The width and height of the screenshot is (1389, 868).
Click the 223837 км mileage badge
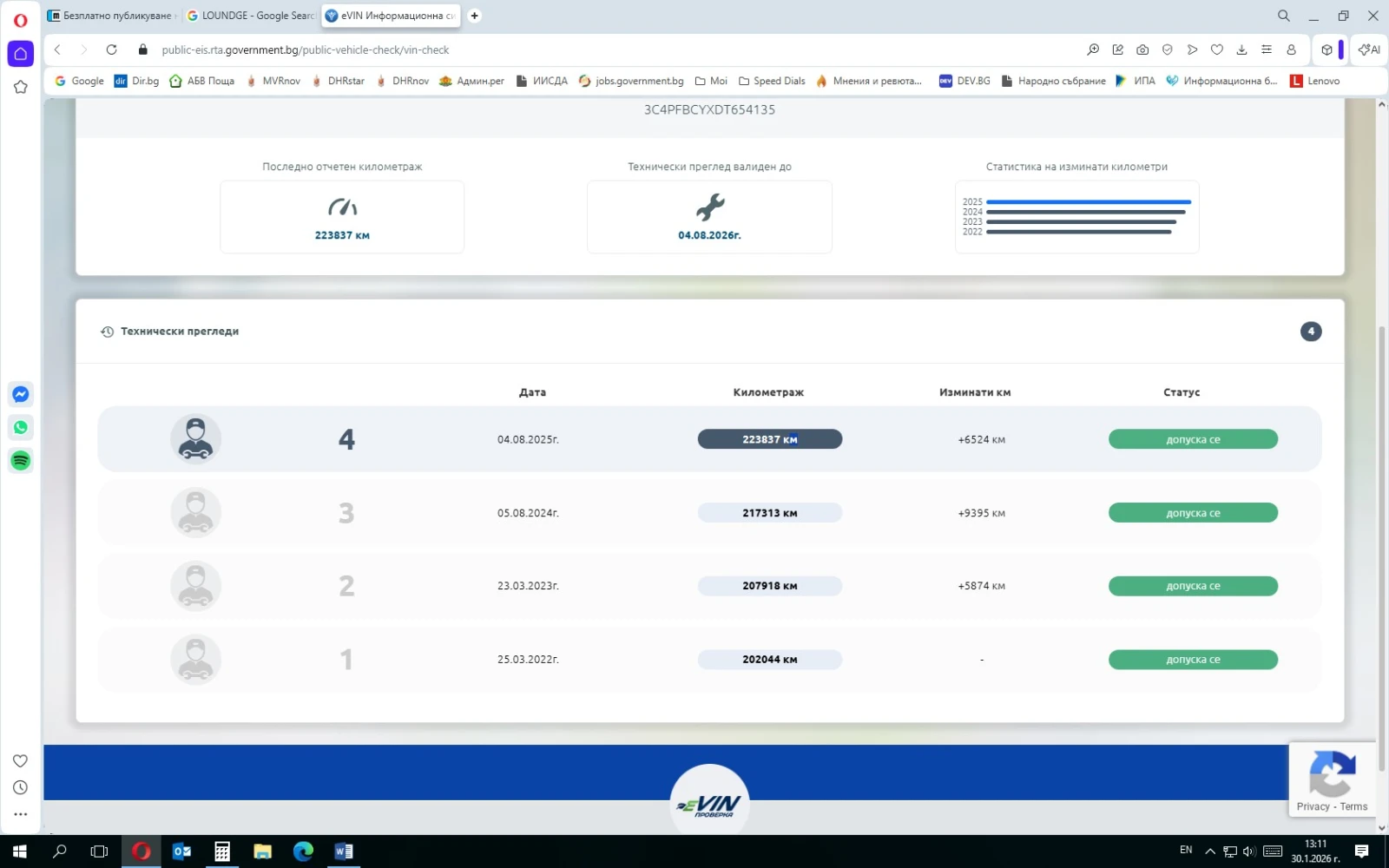click(769, 439)
